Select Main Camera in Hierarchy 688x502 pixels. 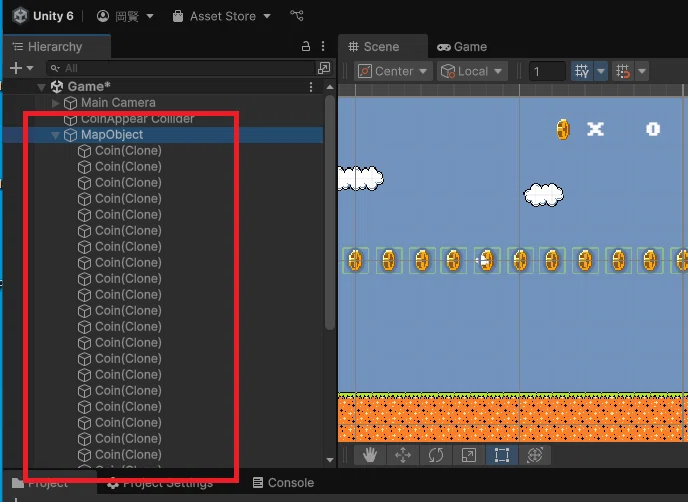pyautogui.click(x=118, y=103)
